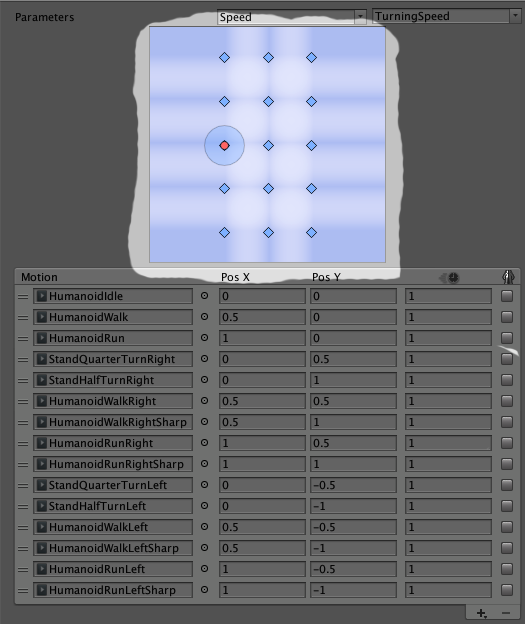Click the minus icon to remove motion
The width and height of the screenshot is (525, 624).
click(505, 613)
